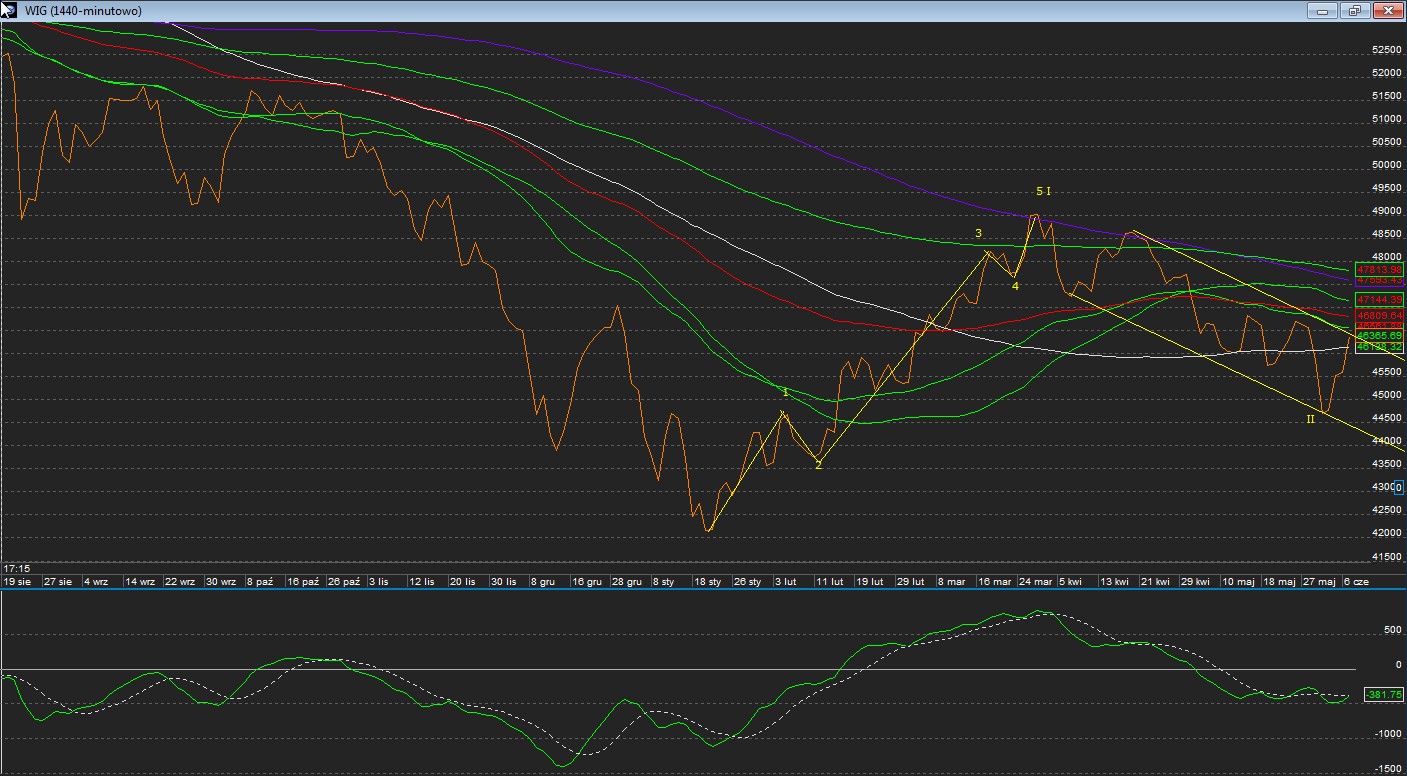This screenshot has height=776, width=1407.
Task: Select the '29 lut' date label
Action: coord(910,581)
